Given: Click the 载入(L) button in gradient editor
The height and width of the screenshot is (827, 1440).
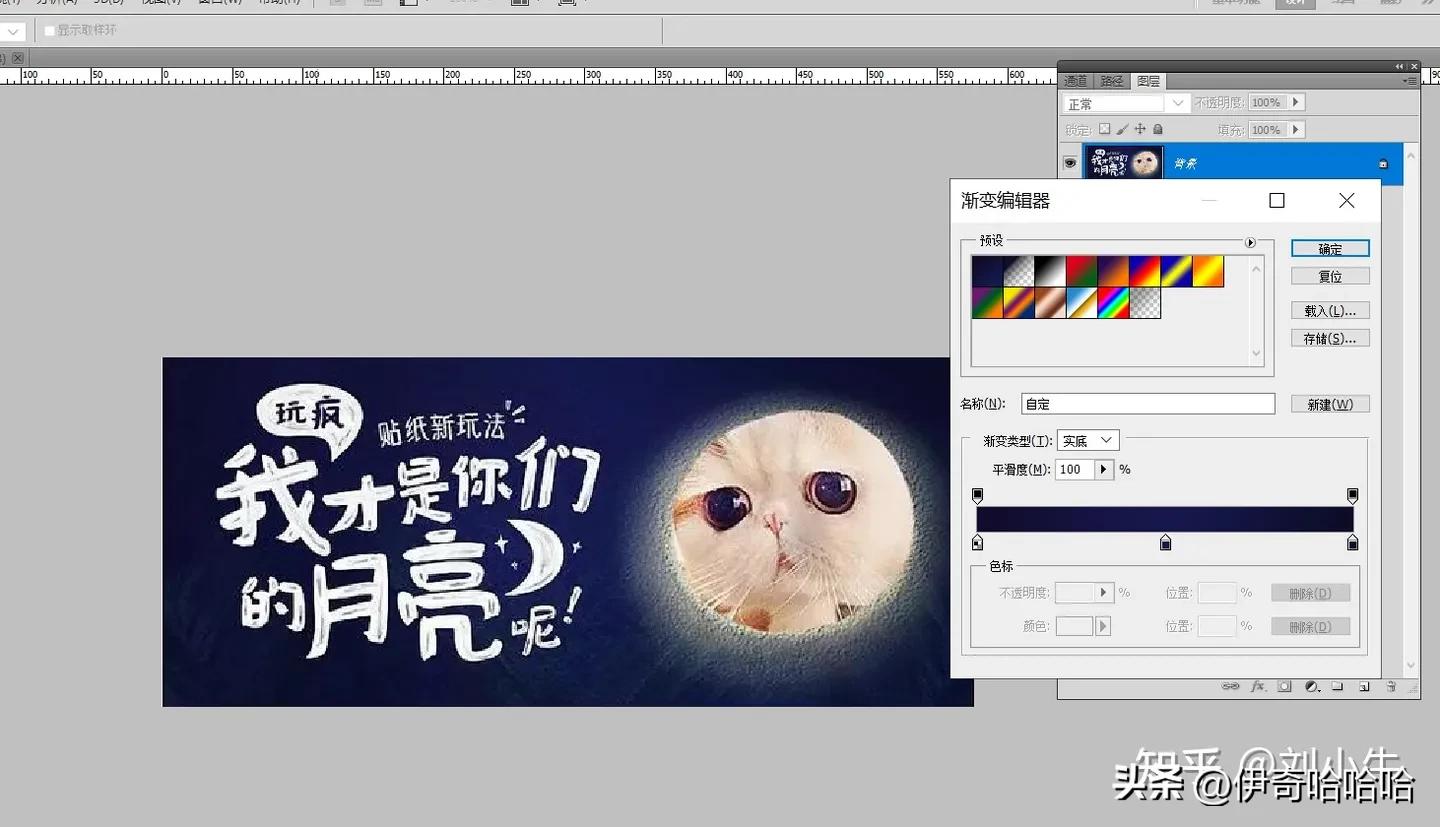Looking at the screenshot, I should click(x=1330, y=310).
